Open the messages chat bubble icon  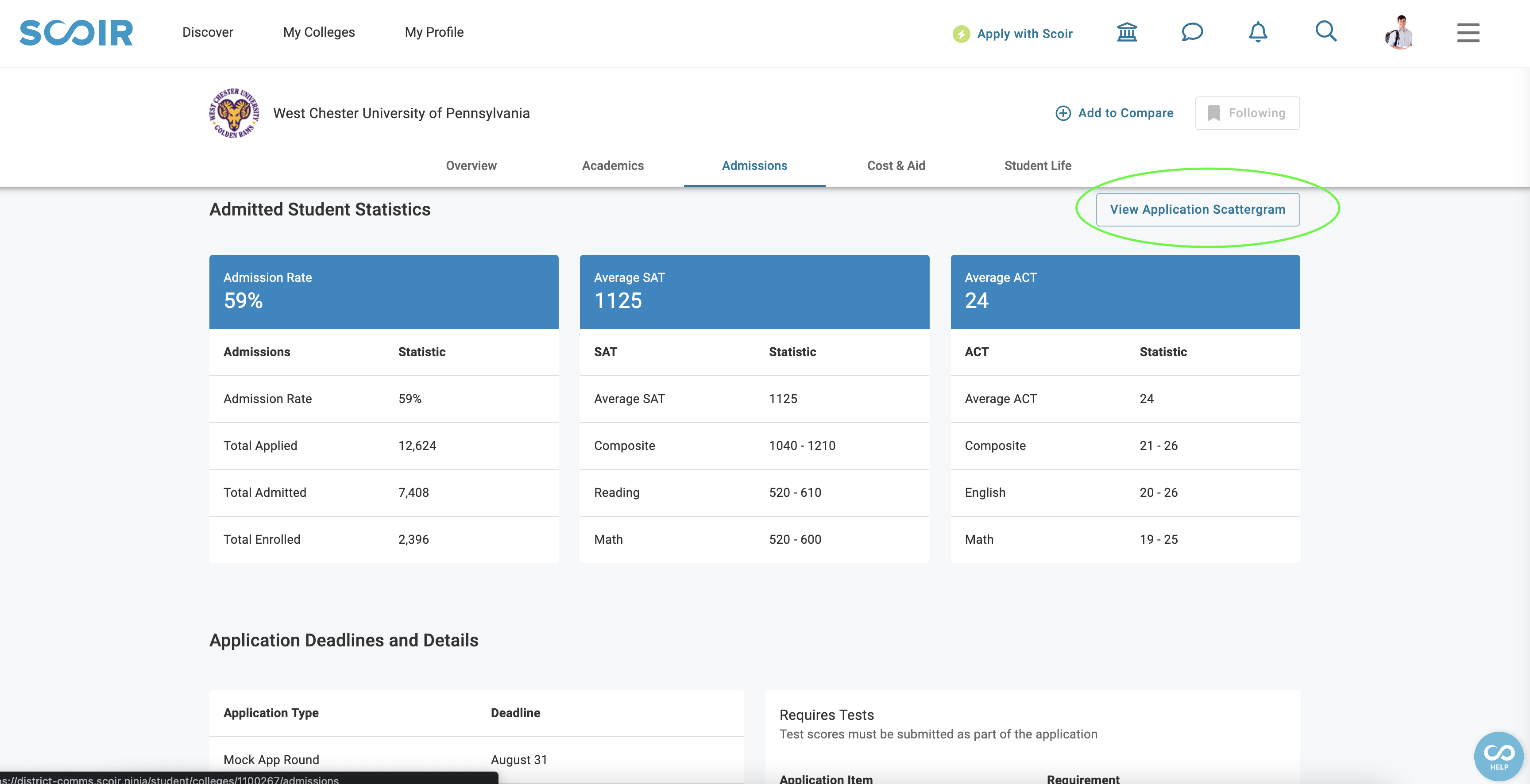1192,32
